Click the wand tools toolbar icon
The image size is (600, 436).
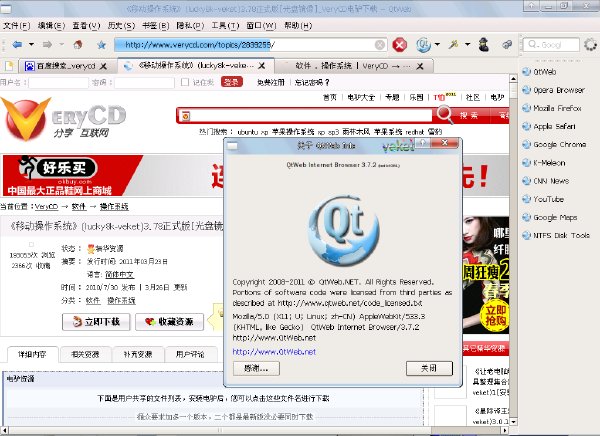point(454,44)
